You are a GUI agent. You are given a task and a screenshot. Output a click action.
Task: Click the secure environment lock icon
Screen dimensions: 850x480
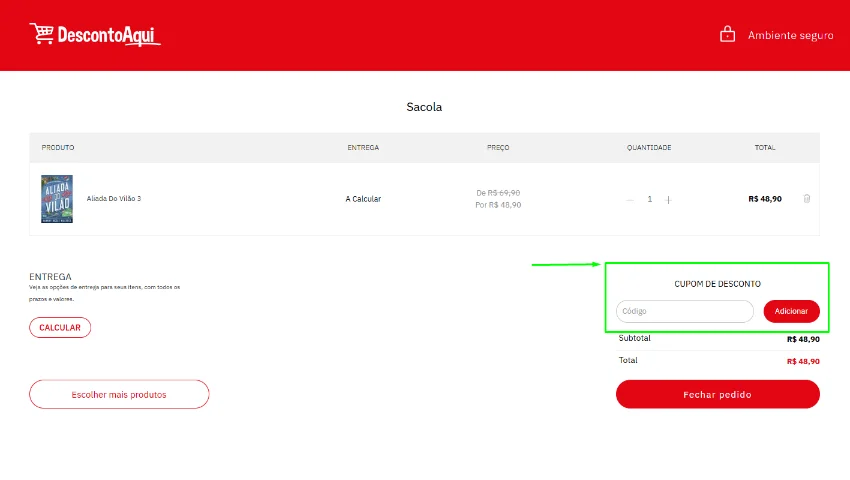coord(727,34)
